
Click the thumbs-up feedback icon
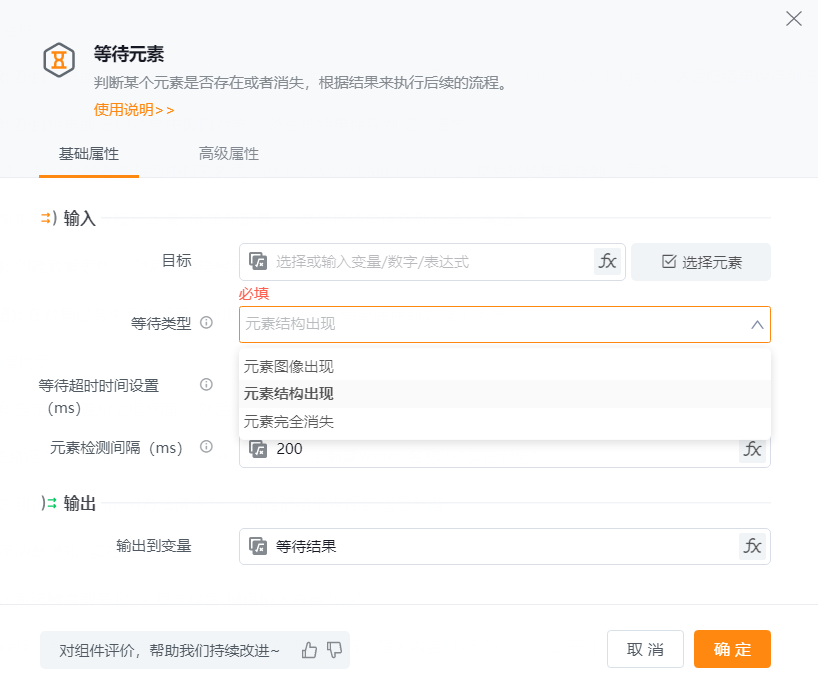pyautogui.click(x=309, y=650)
